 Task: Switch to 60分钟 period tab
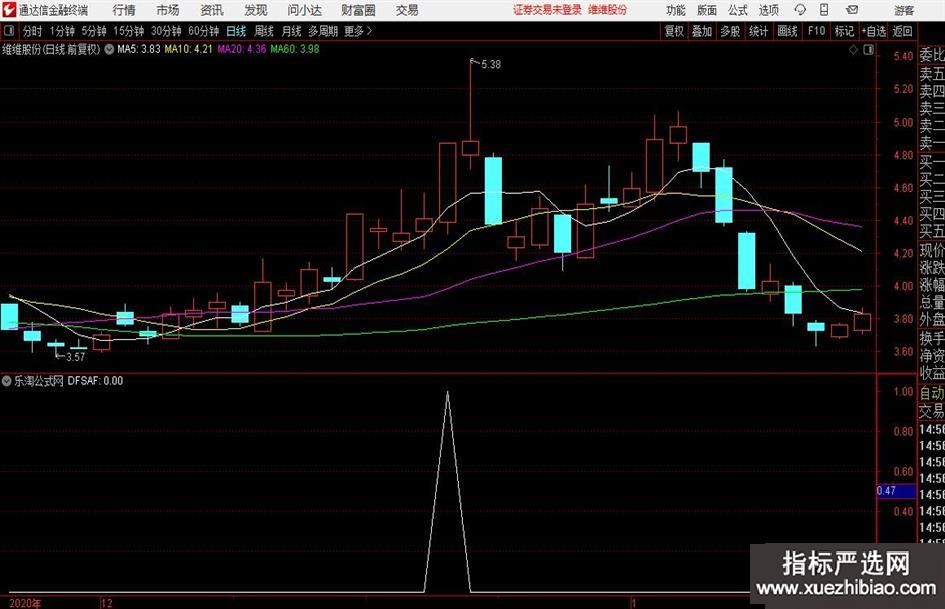[x=204, y=31]
